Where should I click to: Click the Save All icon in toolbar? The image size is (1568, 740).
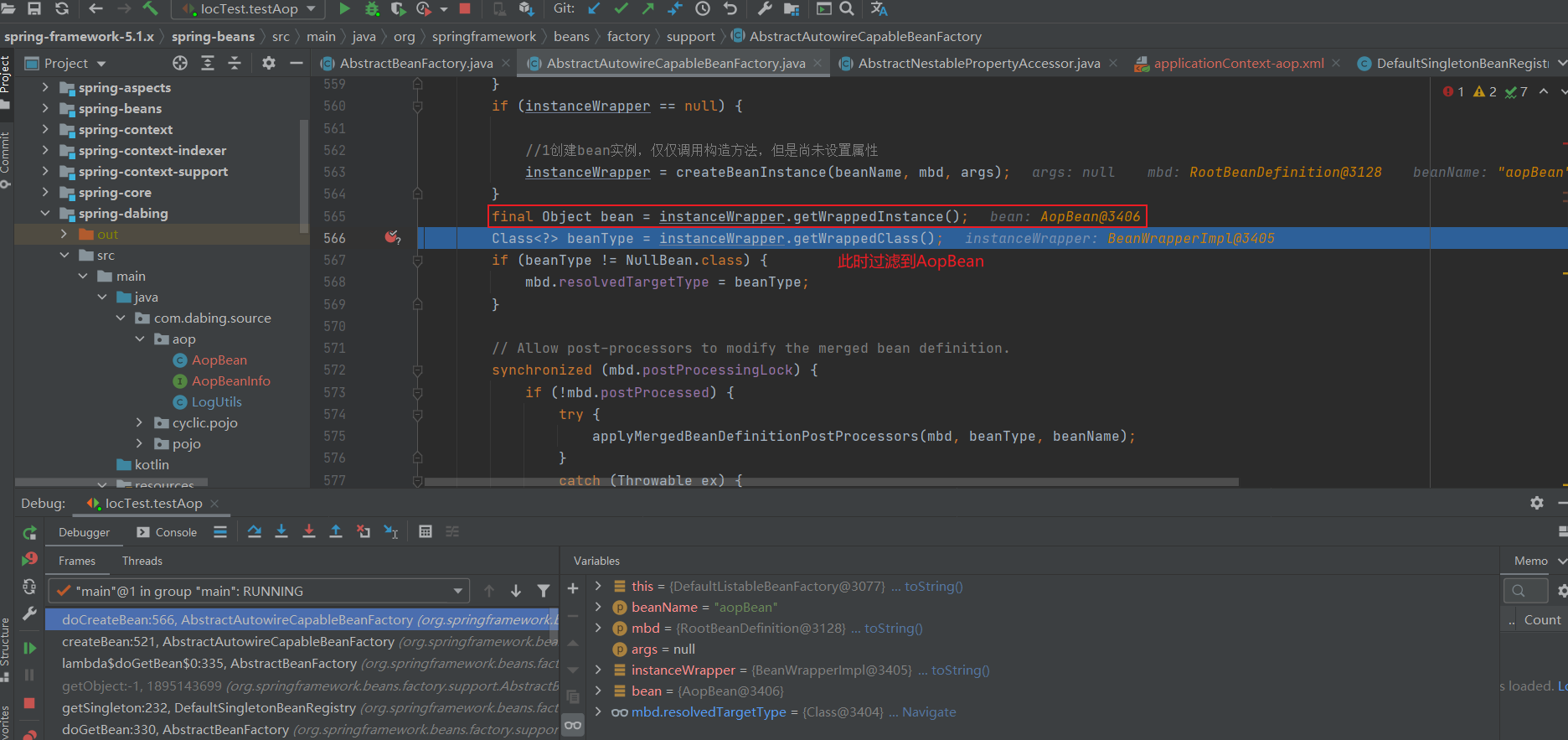34,8
